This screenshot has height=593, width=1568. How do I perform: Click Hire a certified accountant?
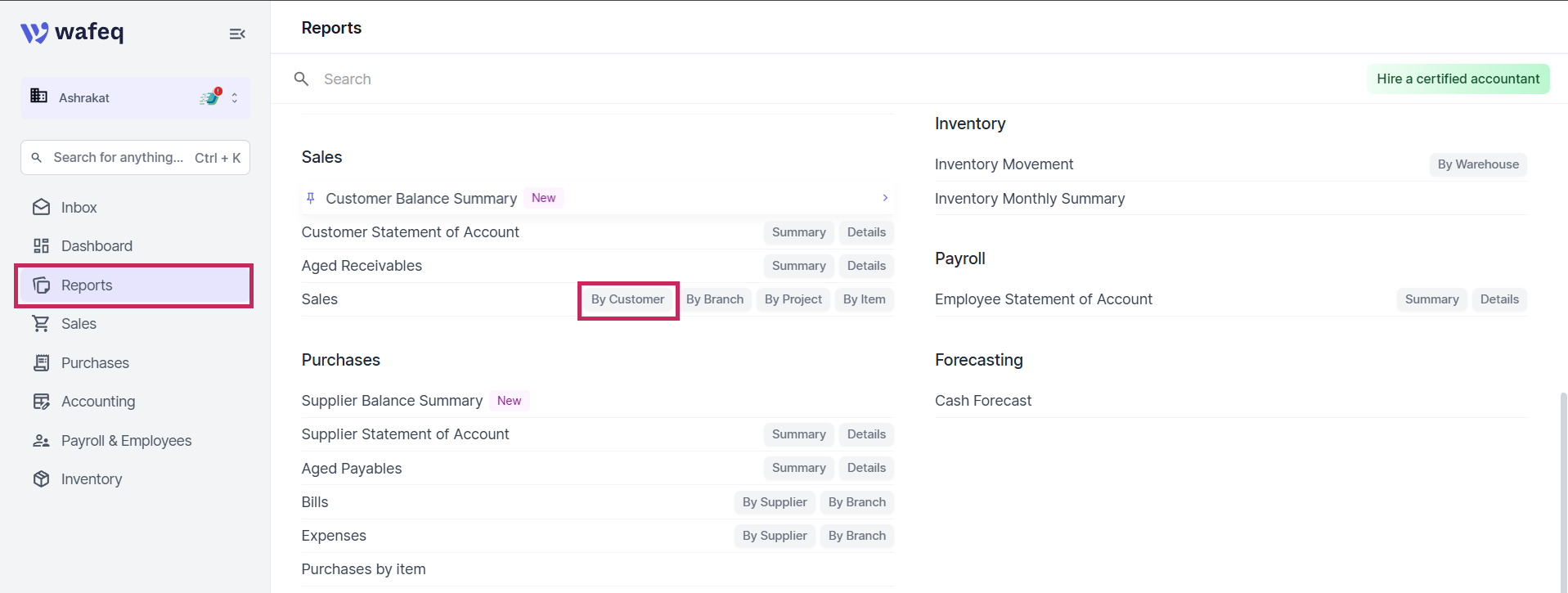[x=1458, y=79]
